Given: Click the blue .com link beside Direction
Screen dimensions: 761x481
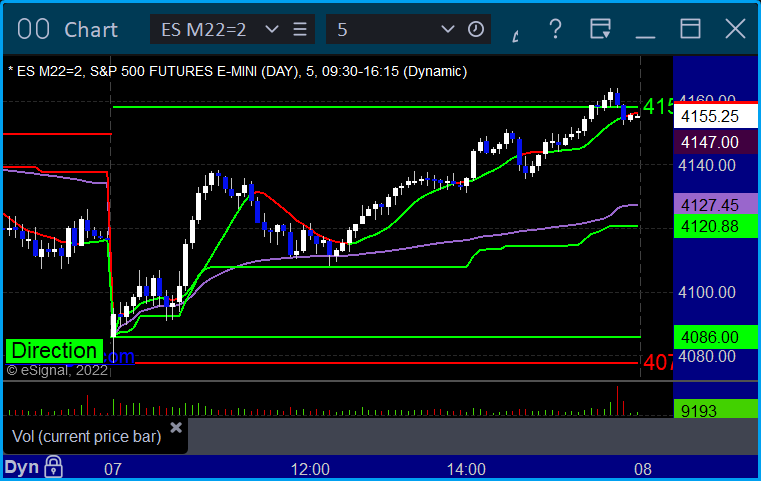Looking at the screenshot, I should pyautogui.click(x=119, y=356).
